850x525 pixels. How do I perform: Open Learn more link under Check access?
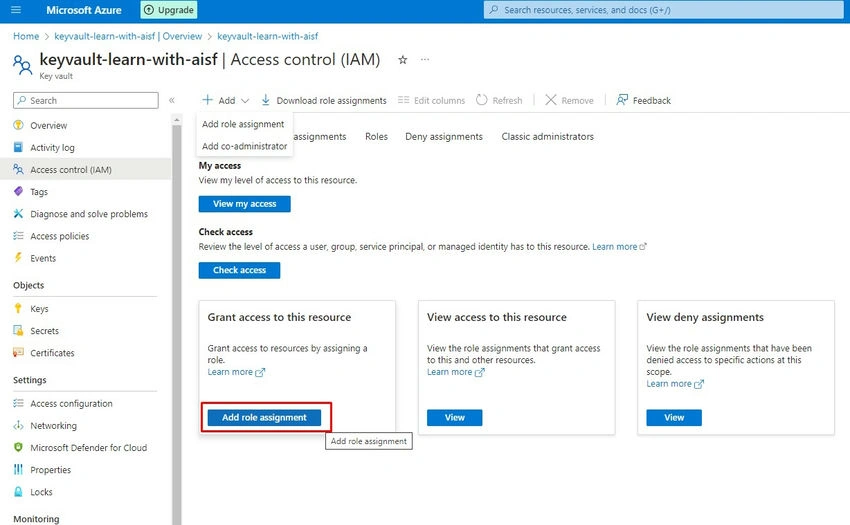pos(619,247)
